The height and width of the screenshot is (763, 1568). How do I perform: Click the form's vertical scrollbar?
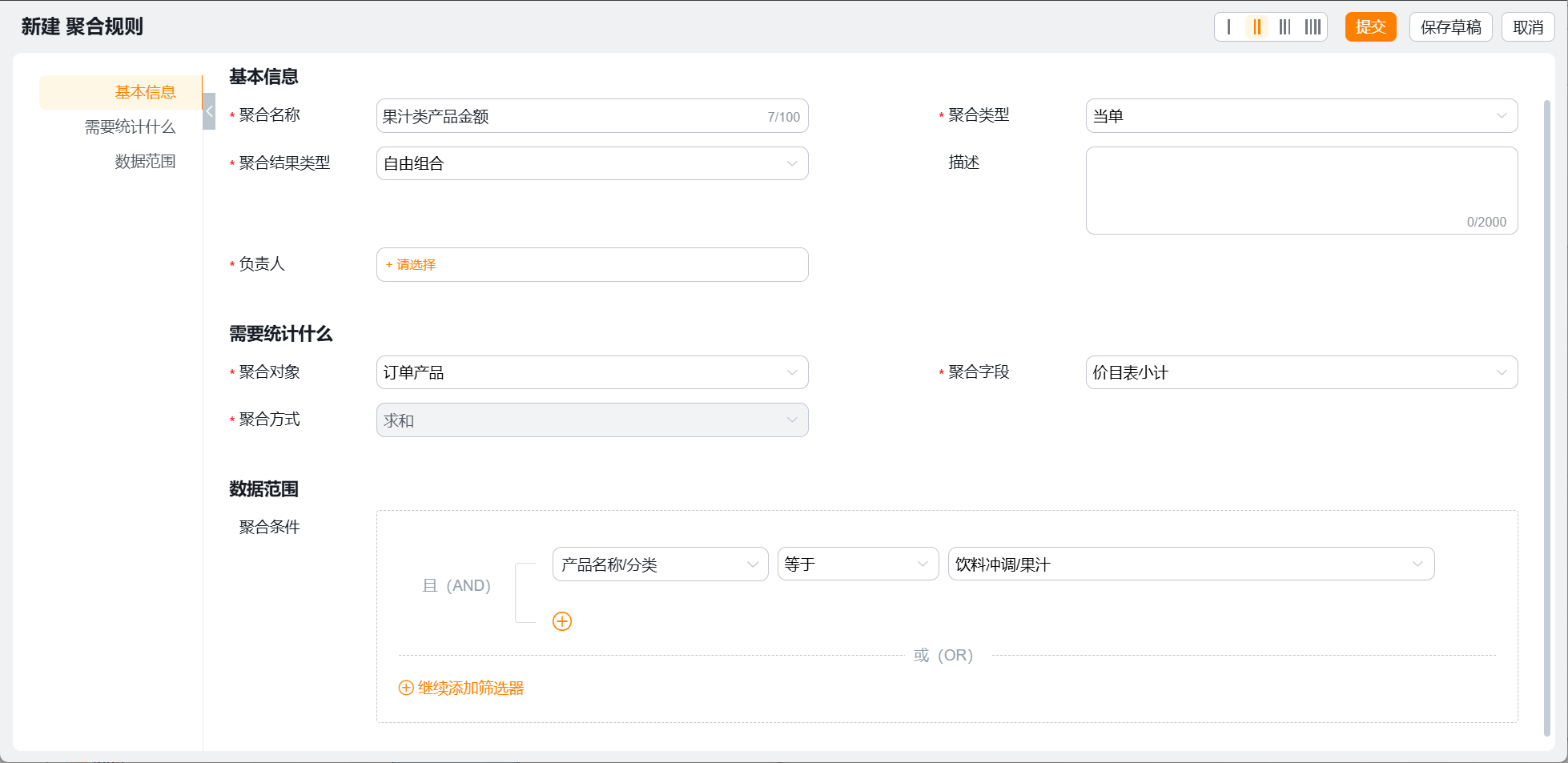[x=1546, y=416]
